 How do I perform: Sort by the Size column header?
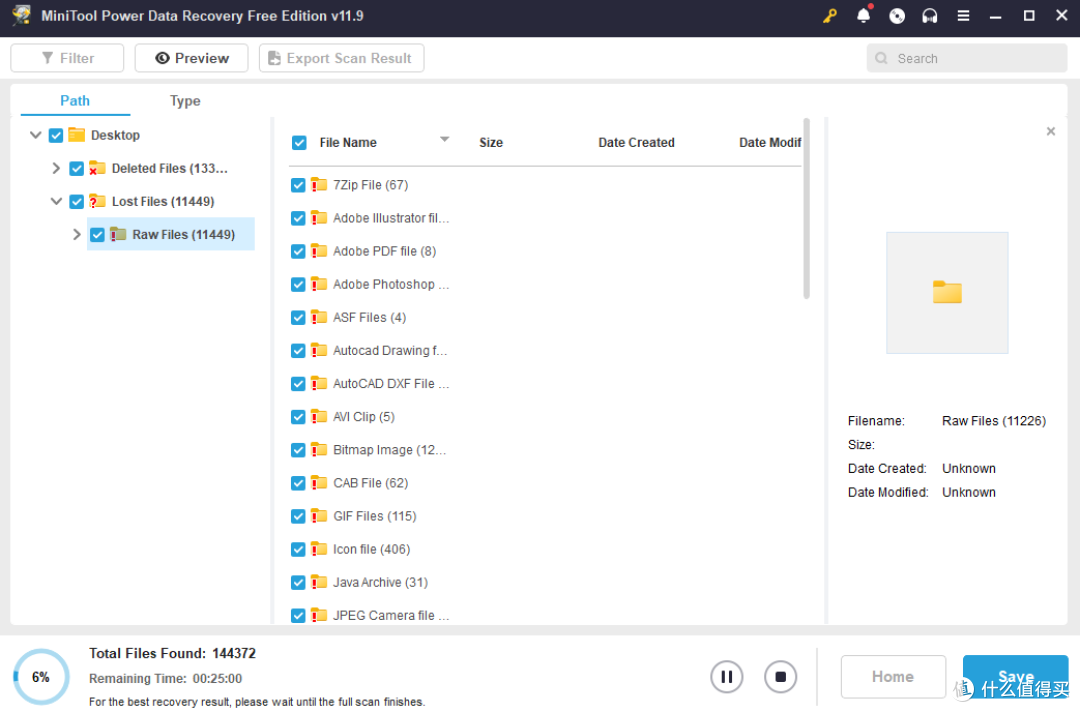(491, 143)
